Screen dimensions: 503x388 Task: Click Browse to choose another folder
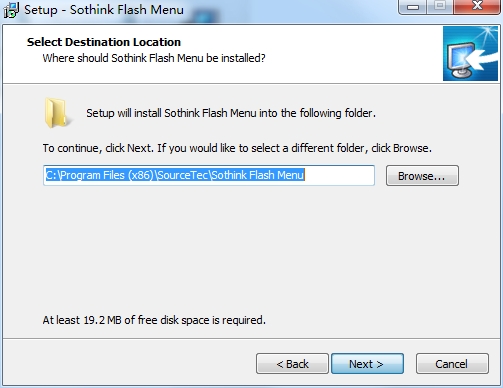pyautogui.click(x=422, y=176)
